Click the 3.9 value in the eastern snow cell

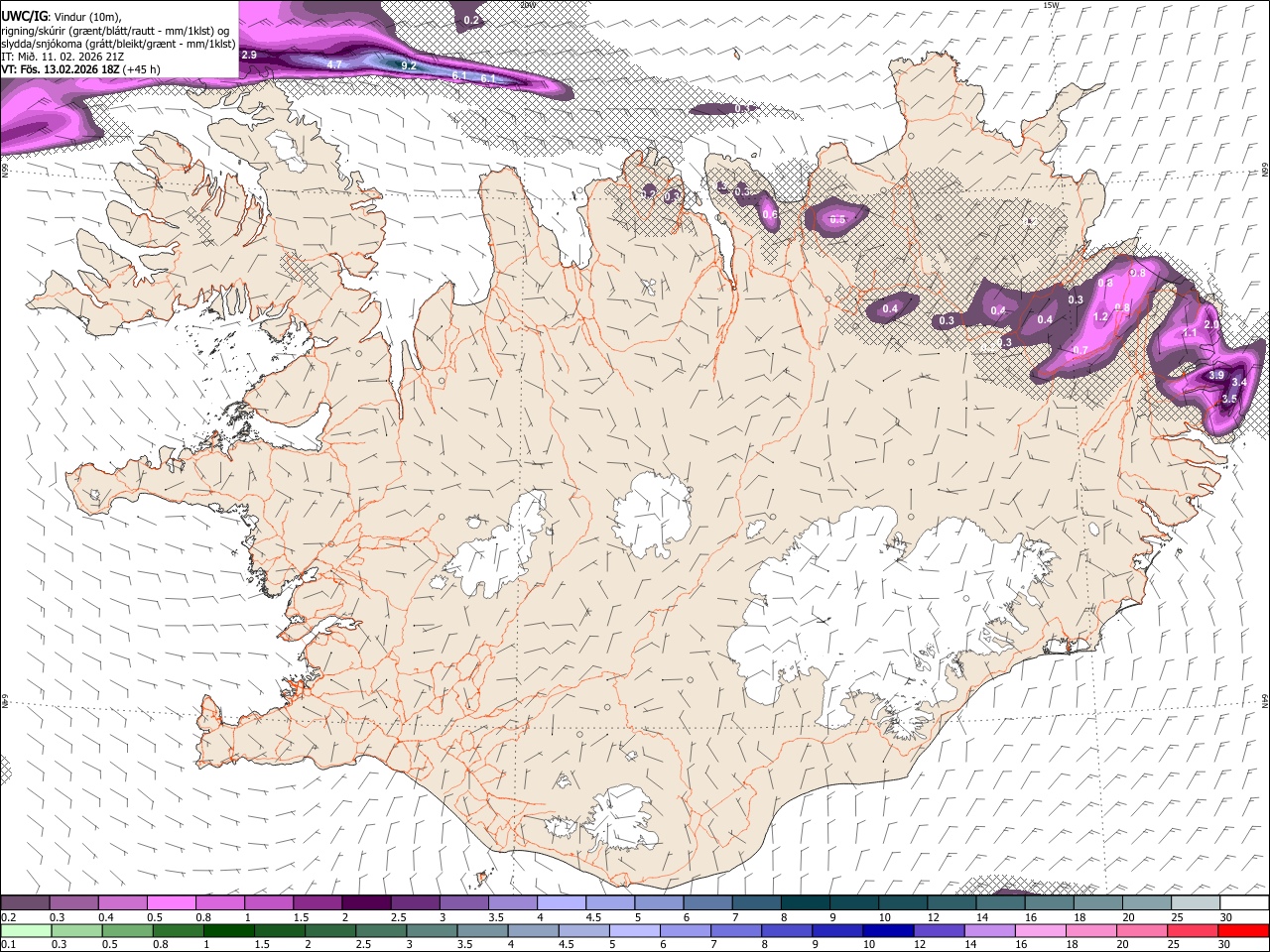(x=1216, y=376)
